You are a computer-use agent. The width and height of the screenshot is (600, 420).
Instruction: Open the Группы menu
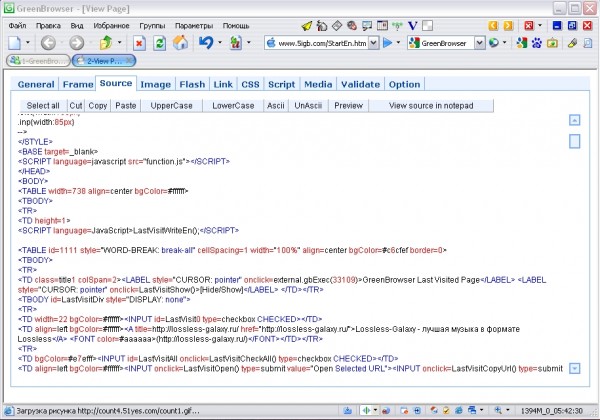152,26
